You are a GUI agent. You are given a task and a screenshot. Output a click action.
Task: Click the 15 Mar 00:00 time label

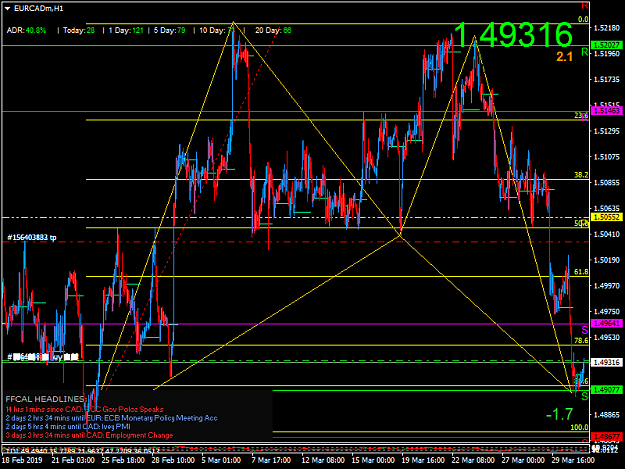(373, 460)
